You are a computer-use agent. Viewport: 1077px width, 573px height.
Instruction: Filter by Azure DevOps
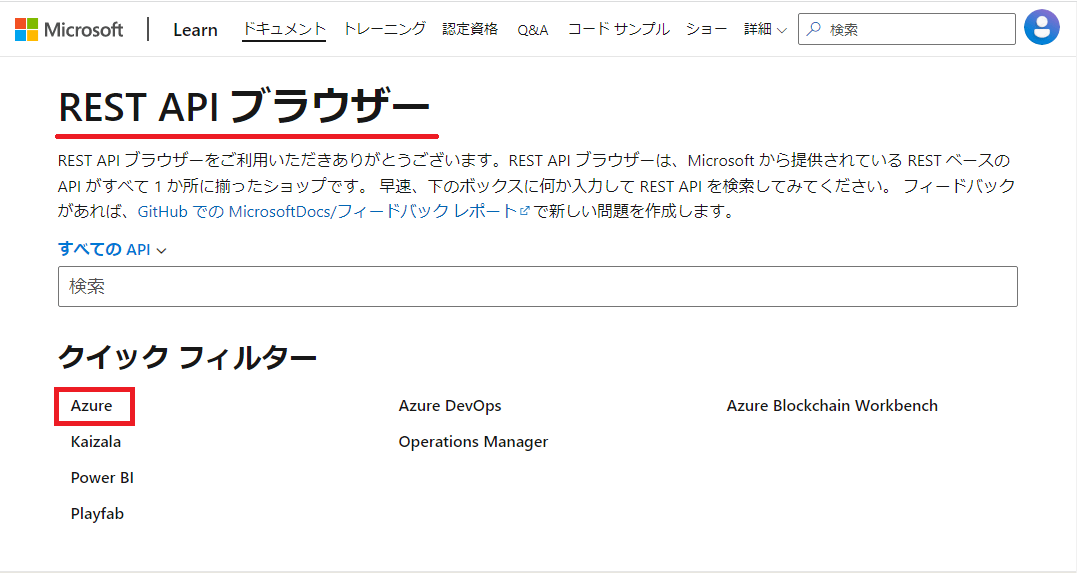(450, 406)
